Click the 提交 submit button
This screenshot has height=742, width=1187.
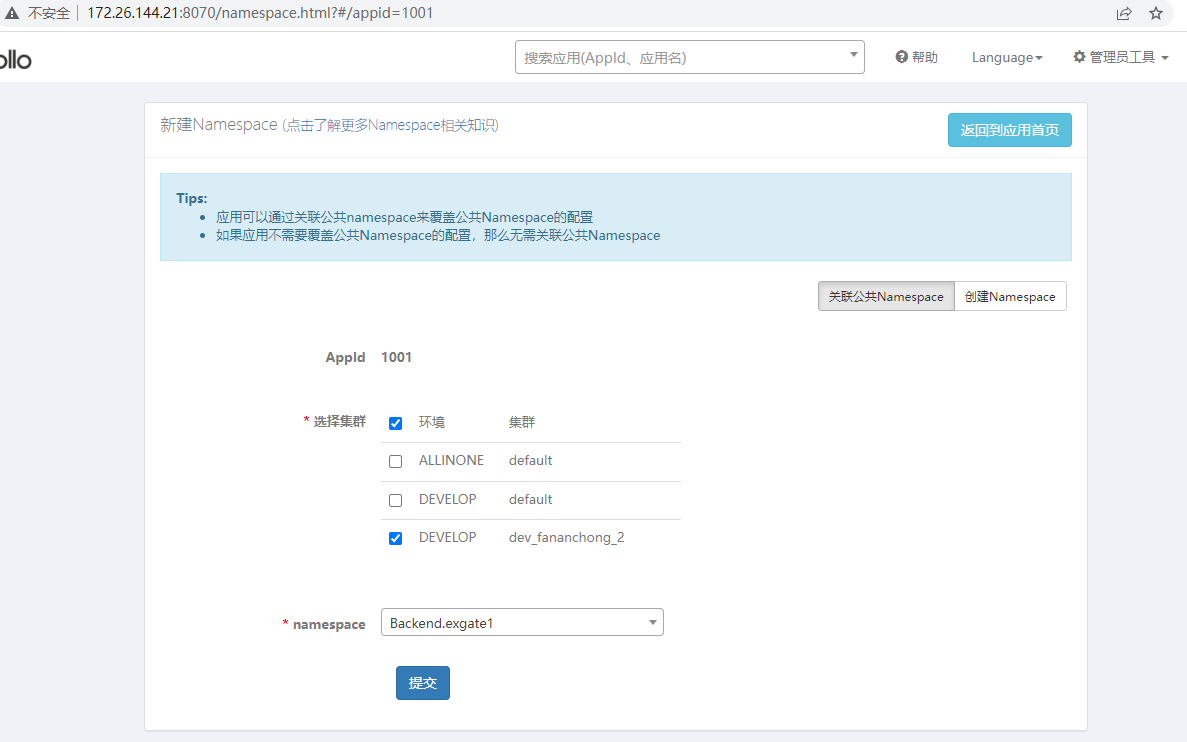422,683
